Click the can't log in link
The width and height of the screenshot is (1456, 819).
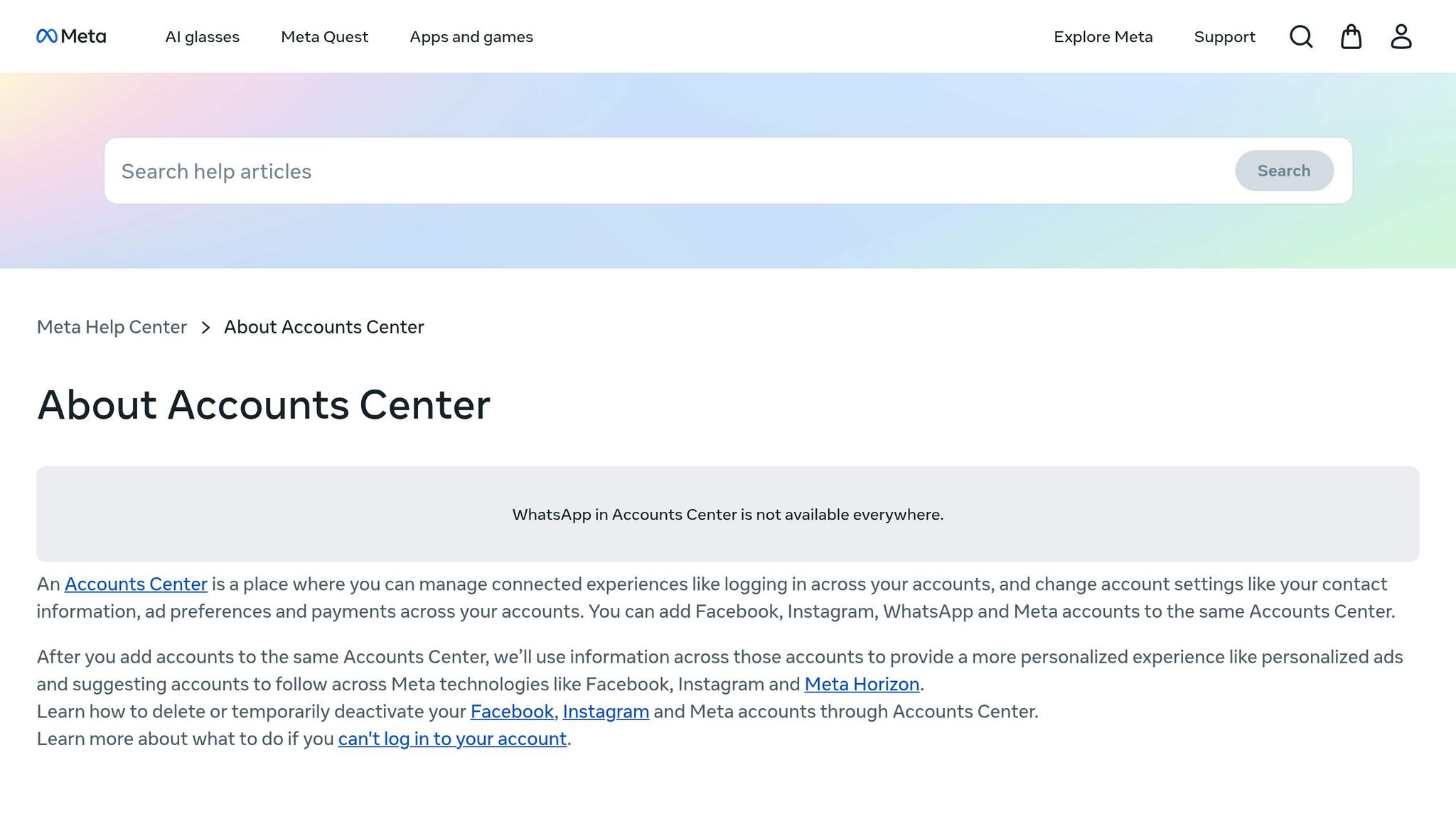pos(451,739)
